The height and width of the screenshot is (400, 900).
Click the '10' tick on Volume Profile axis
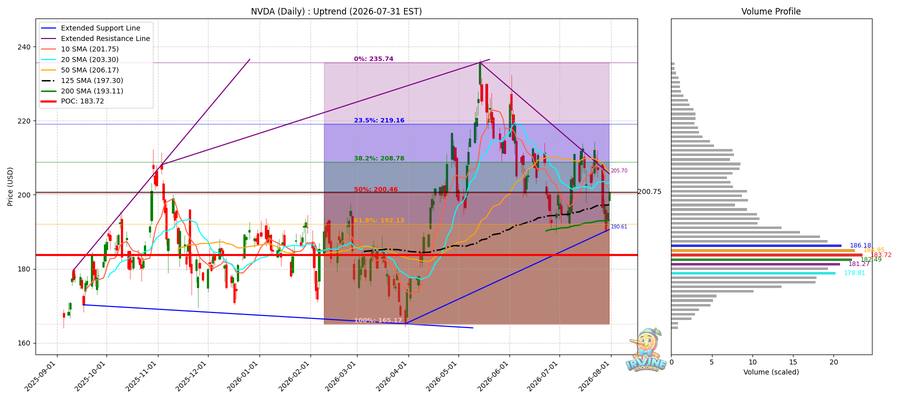(752, 362)
